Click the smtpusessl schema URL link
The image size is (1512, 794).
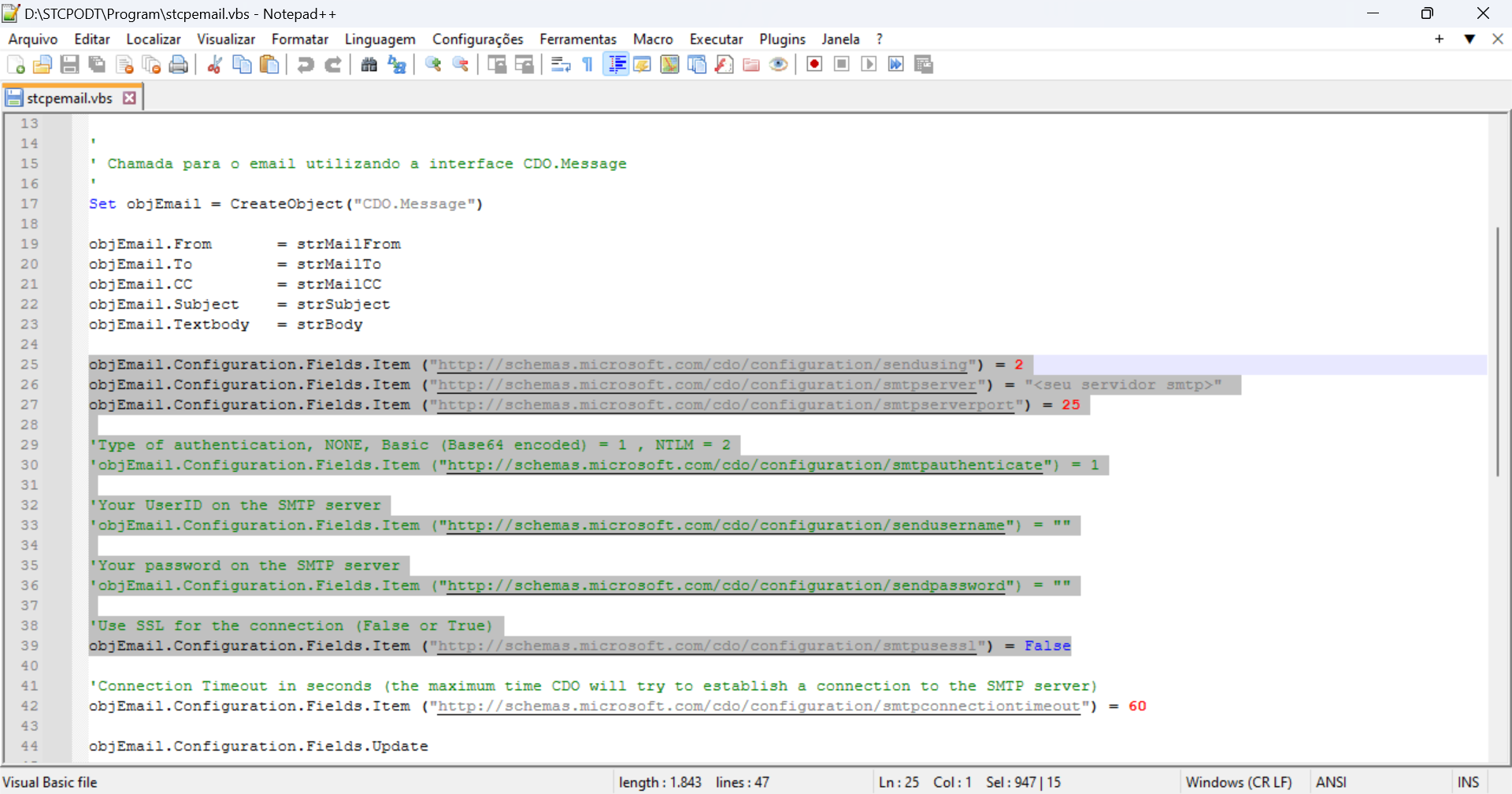[x=707, y=646]
